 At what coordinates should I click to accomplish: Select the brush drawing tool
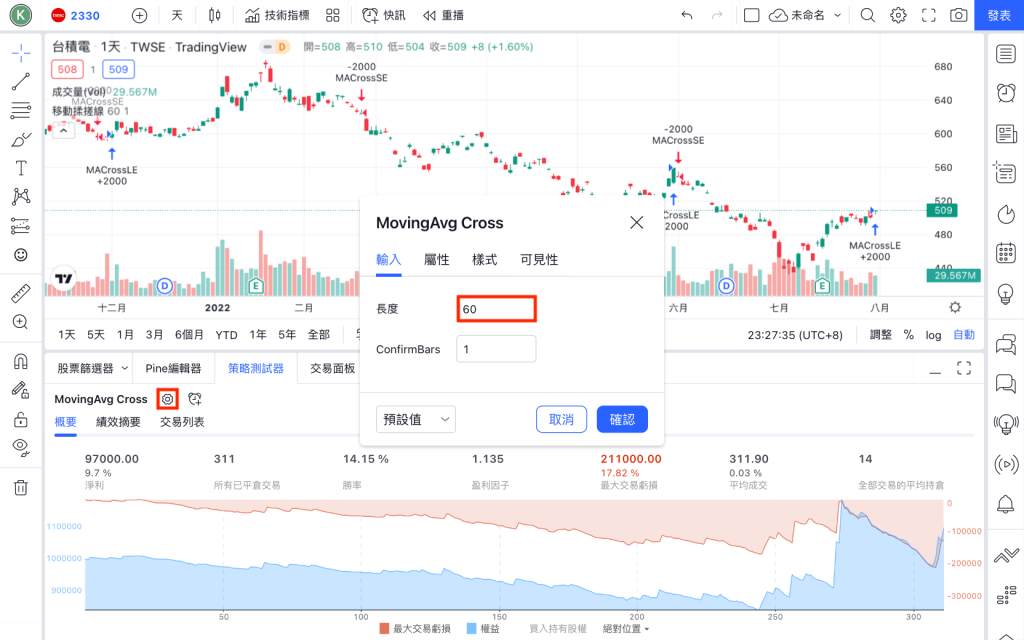pos(21,140)
